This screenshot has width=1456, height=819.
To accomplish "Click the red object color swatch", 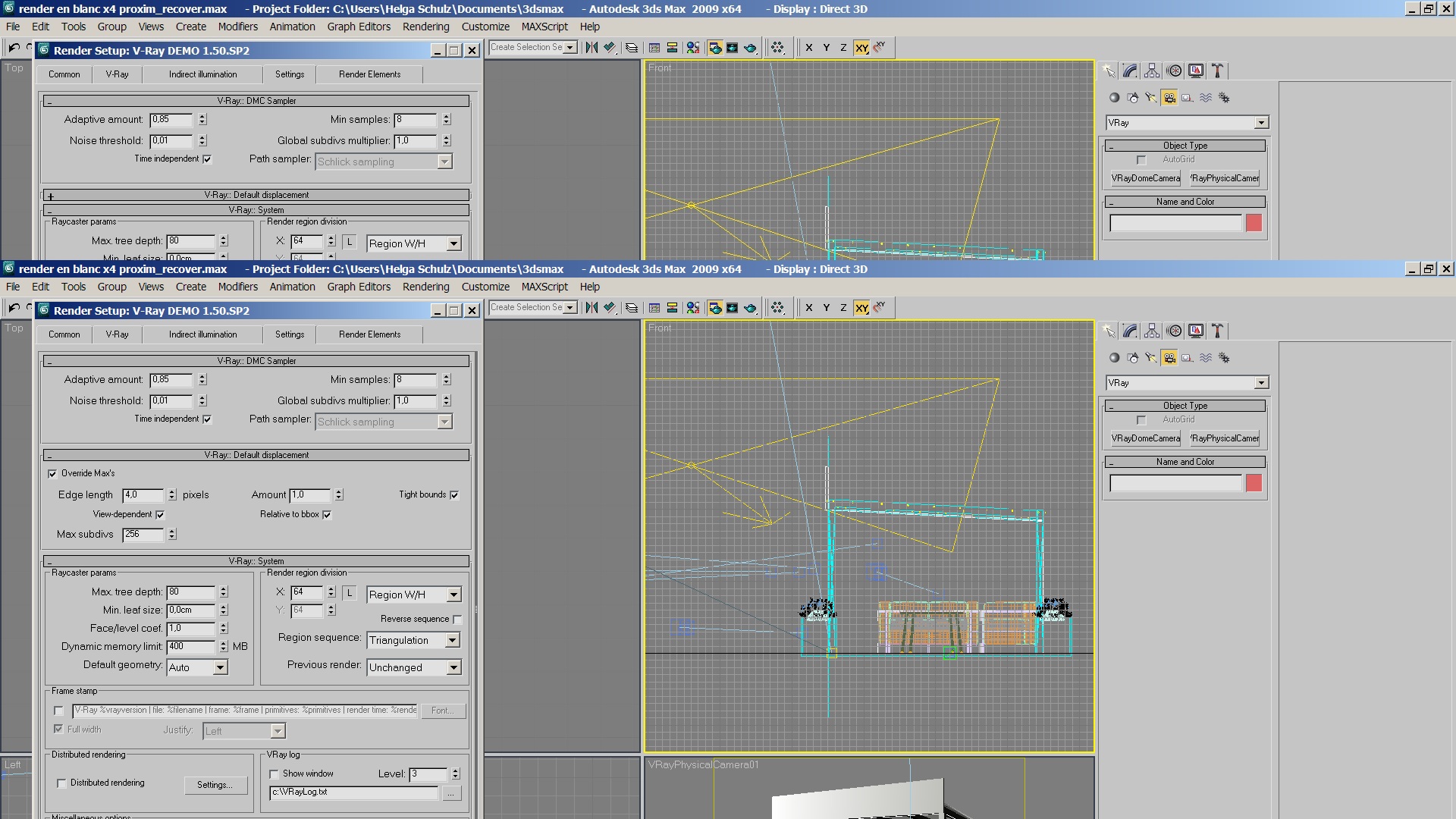I will point(1254,483).
